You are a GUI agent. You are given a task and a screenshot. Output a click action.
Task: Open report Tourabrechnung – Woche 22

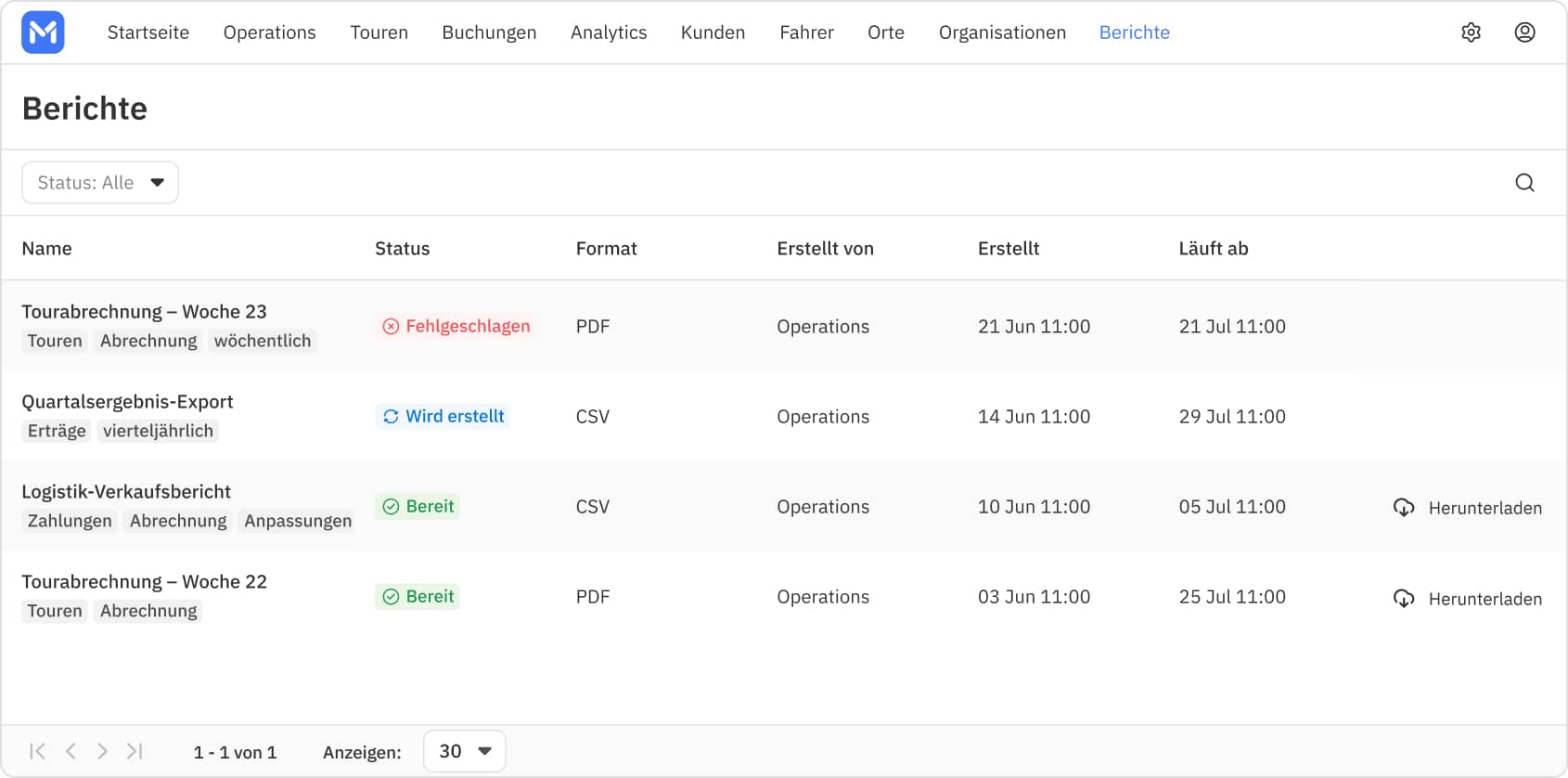(144, 582)
